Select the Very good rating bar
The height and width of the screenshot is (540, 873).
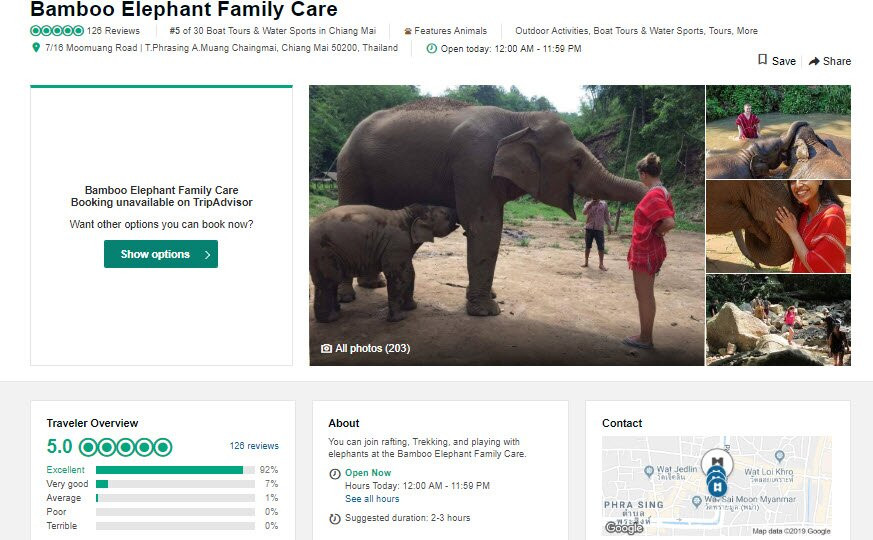click(x=175, y=484)
